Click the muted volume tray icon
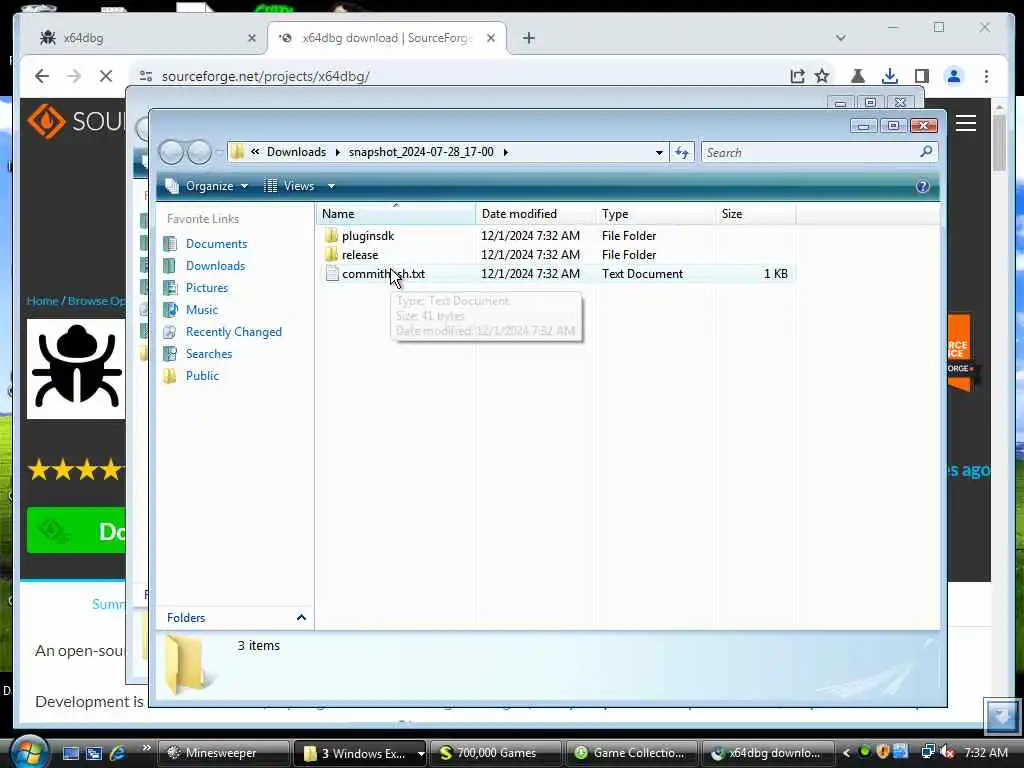The height and width of the screenshot is (768, 1024). click(x=946, y=752)
